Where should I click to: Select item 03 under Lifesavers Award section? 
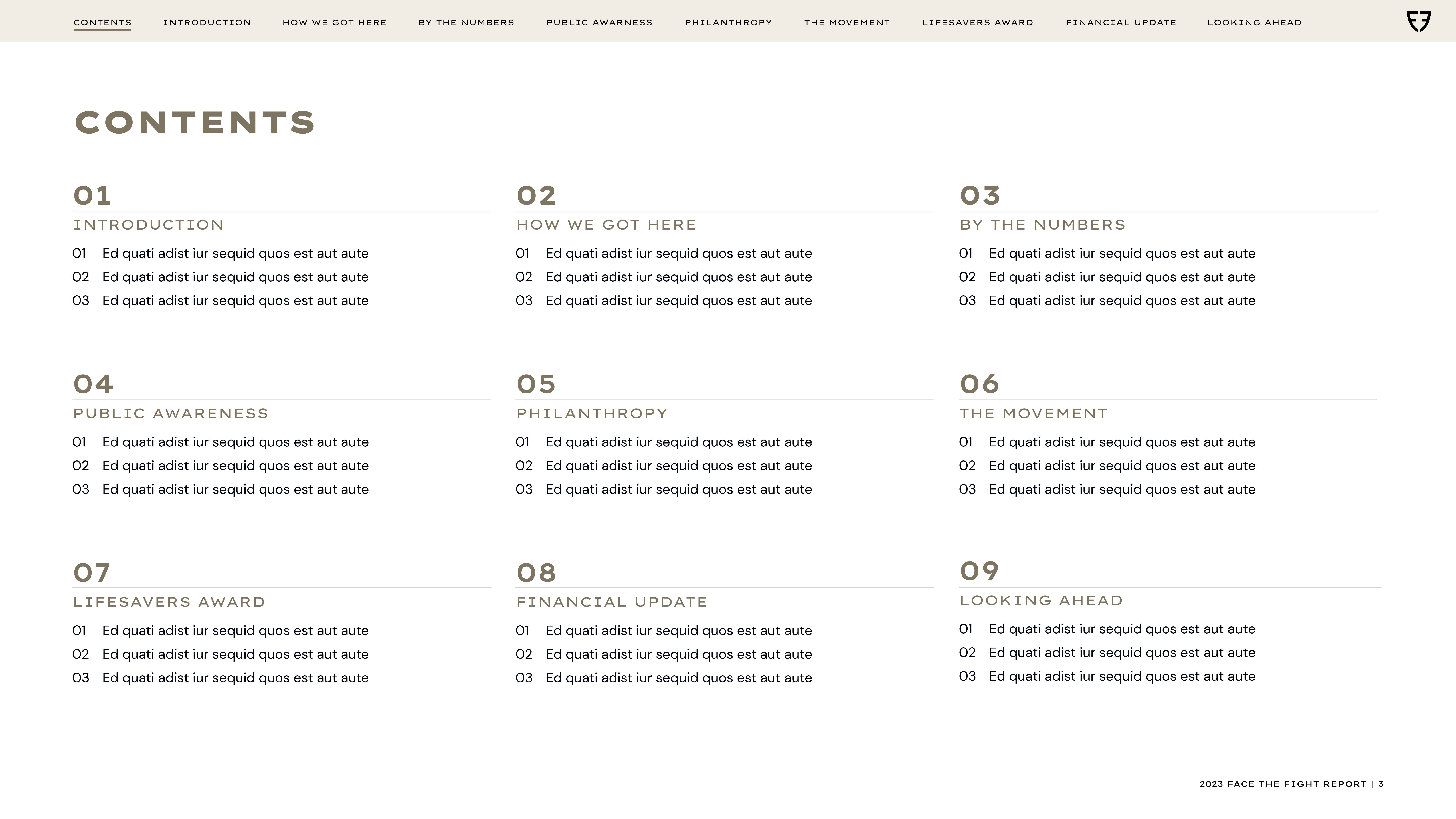(220, 678)
